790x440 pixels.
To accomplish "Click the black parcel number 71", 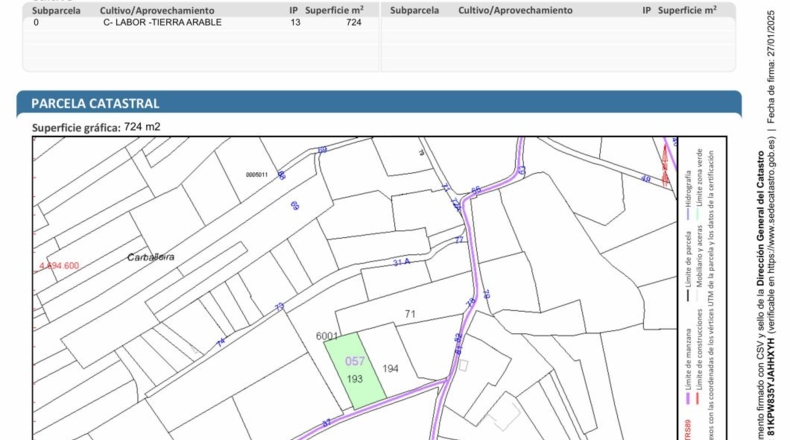I will 410,314.
